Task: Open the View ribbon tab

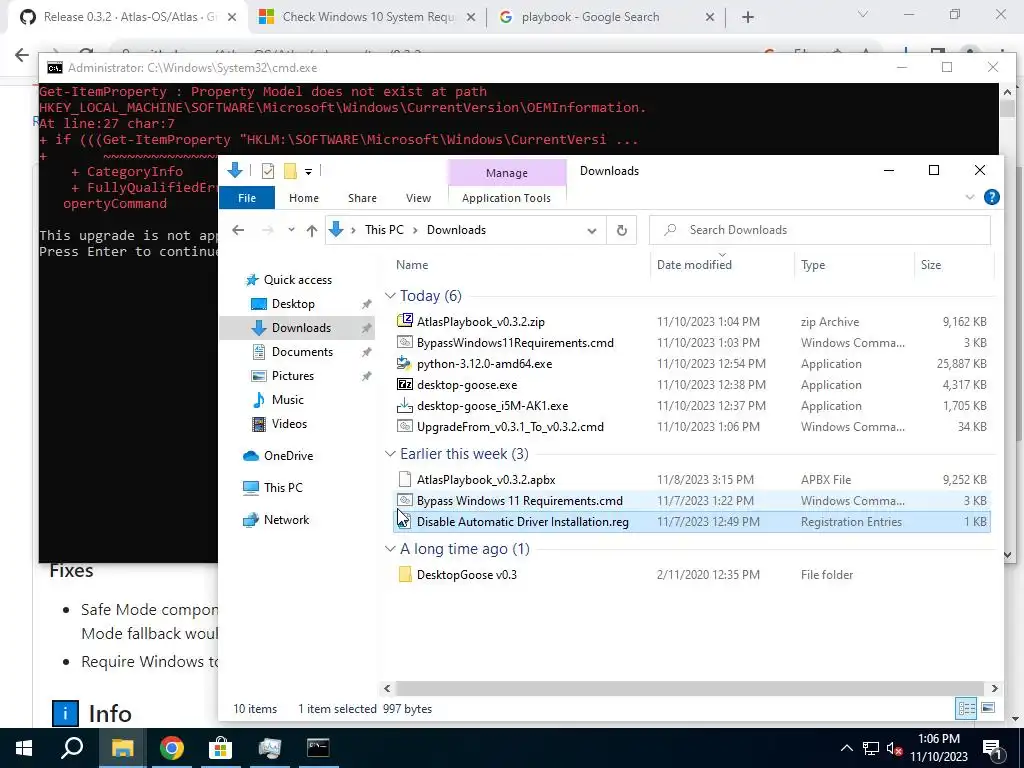Action: [x=418, y=198]
